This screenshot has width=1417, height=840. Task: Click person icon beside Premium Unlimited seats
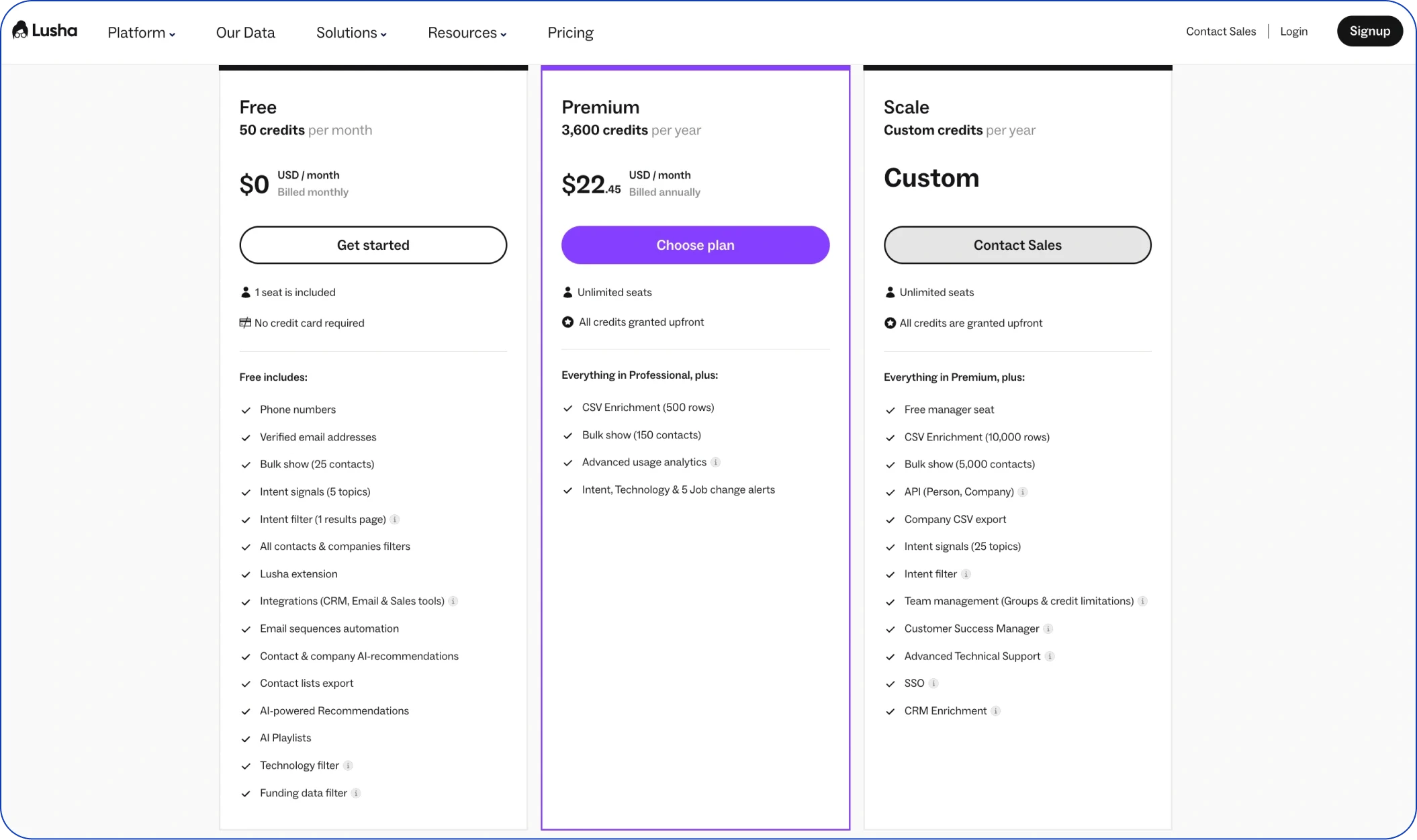coord(567,292)
